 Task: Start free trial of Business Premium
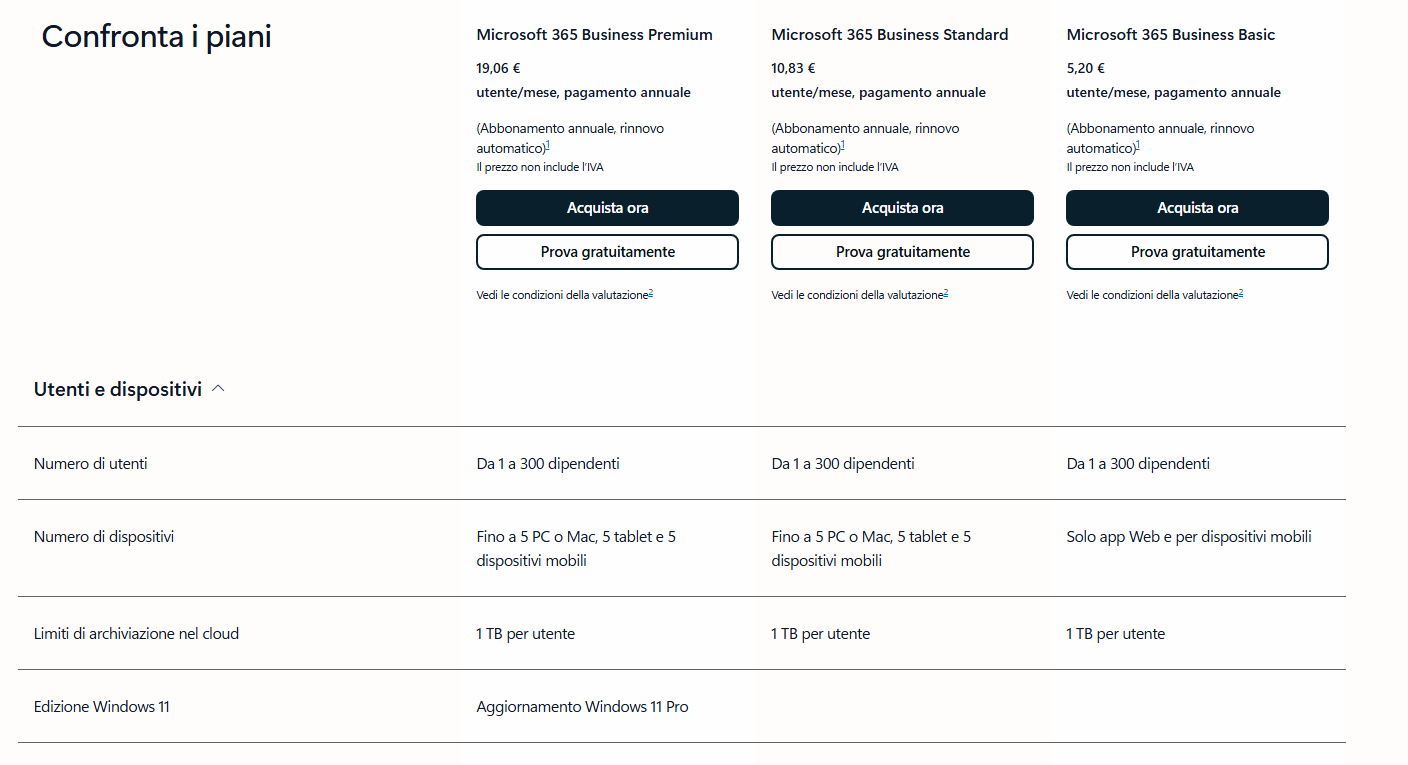click(x=607, y=252)
